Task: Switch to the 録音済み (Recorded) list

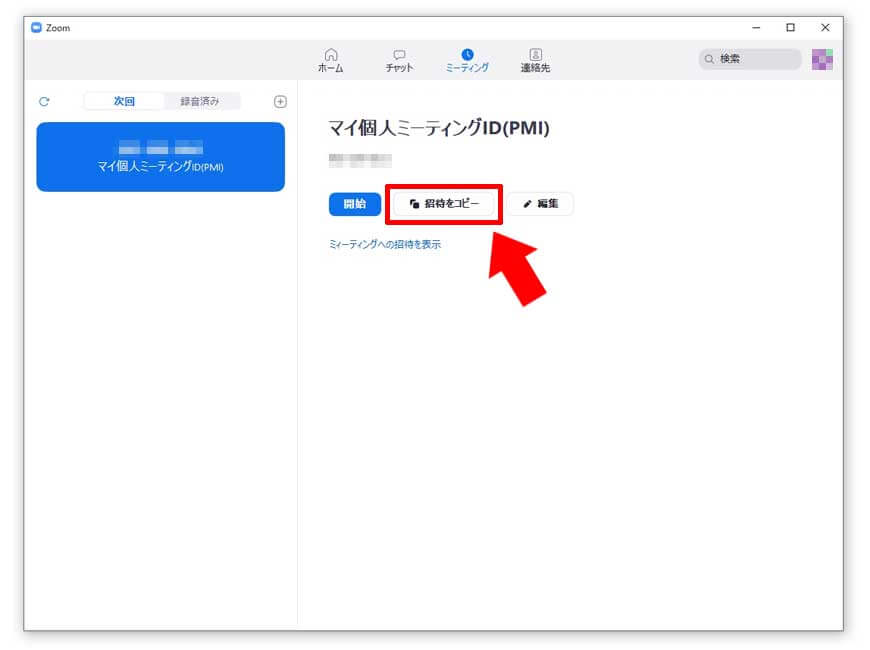Action: coord(200,101)
